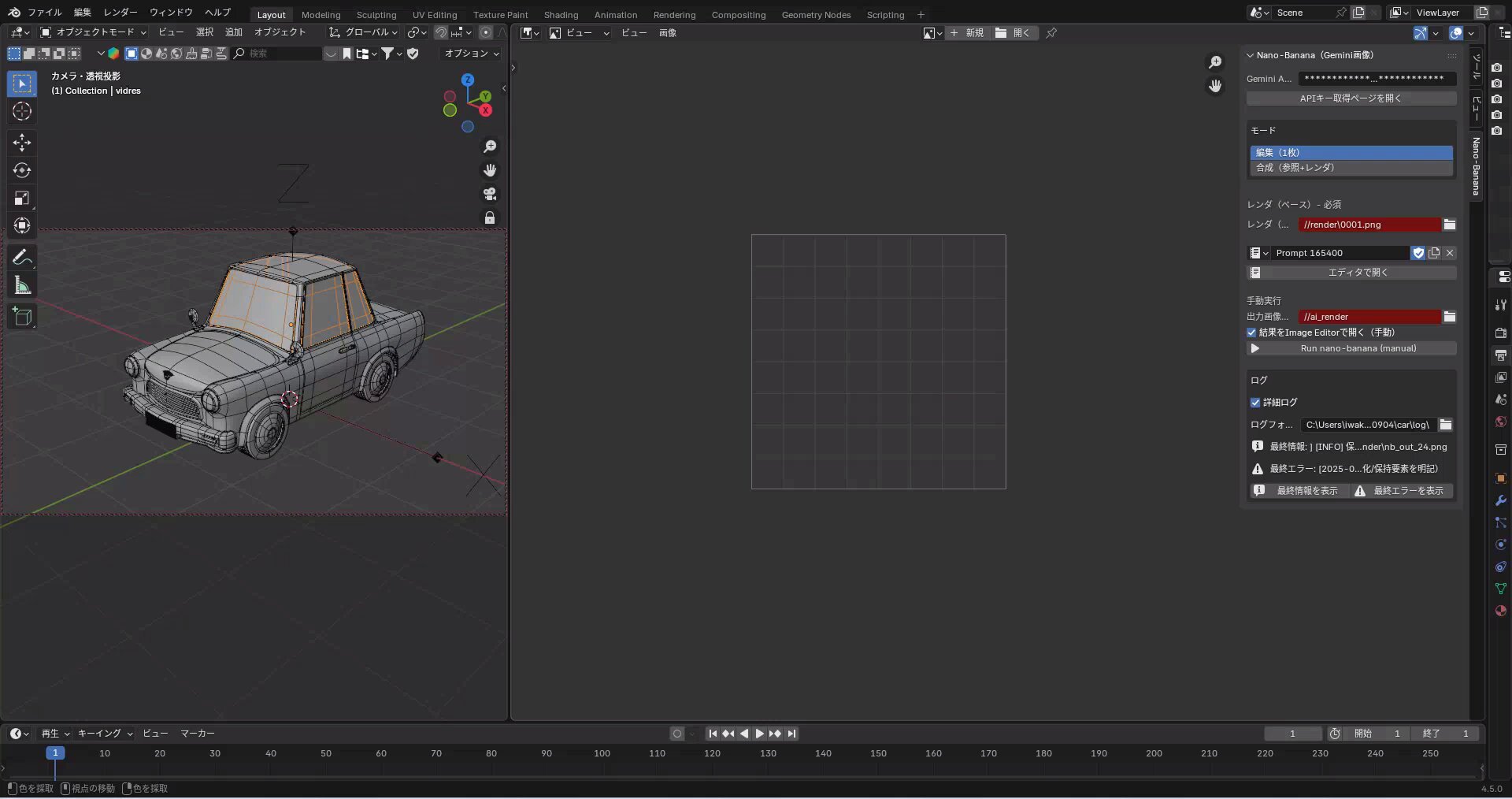The width and height of the screenshot is (1512, 799).
Task: Select the Move tool
Action: click(x=22, y=143)
